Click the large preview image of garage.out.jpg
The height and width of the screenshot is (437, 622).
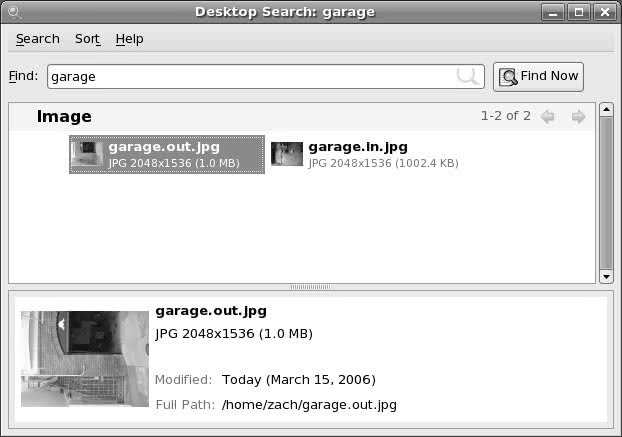(x=85, y=359)
